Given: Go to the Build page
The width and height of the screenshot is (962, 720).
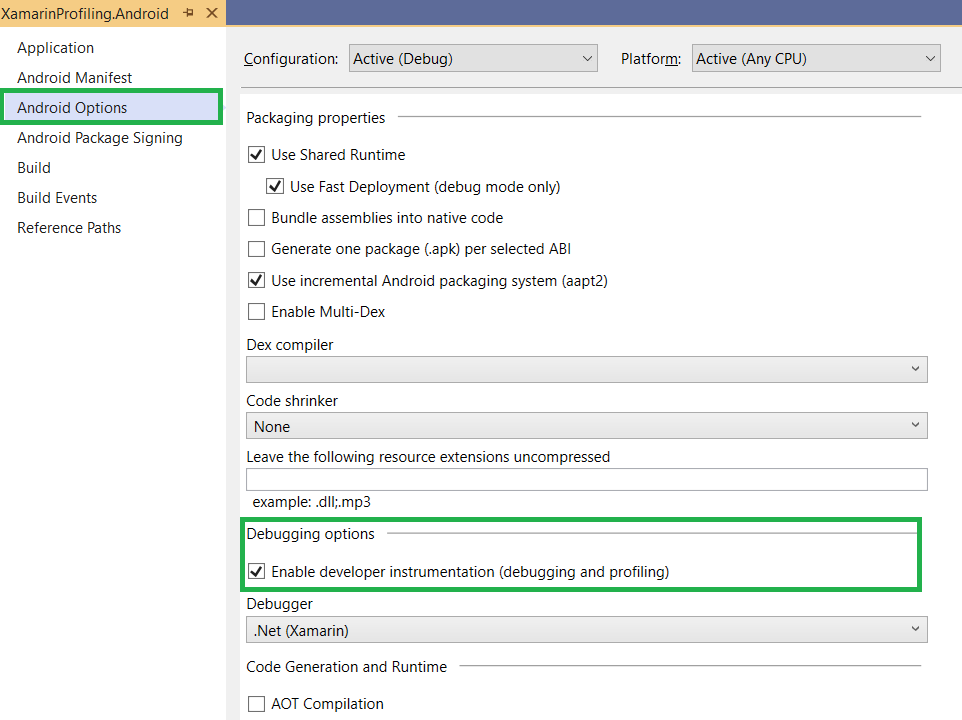Looking at the screenshot, I should pos(34,168).
